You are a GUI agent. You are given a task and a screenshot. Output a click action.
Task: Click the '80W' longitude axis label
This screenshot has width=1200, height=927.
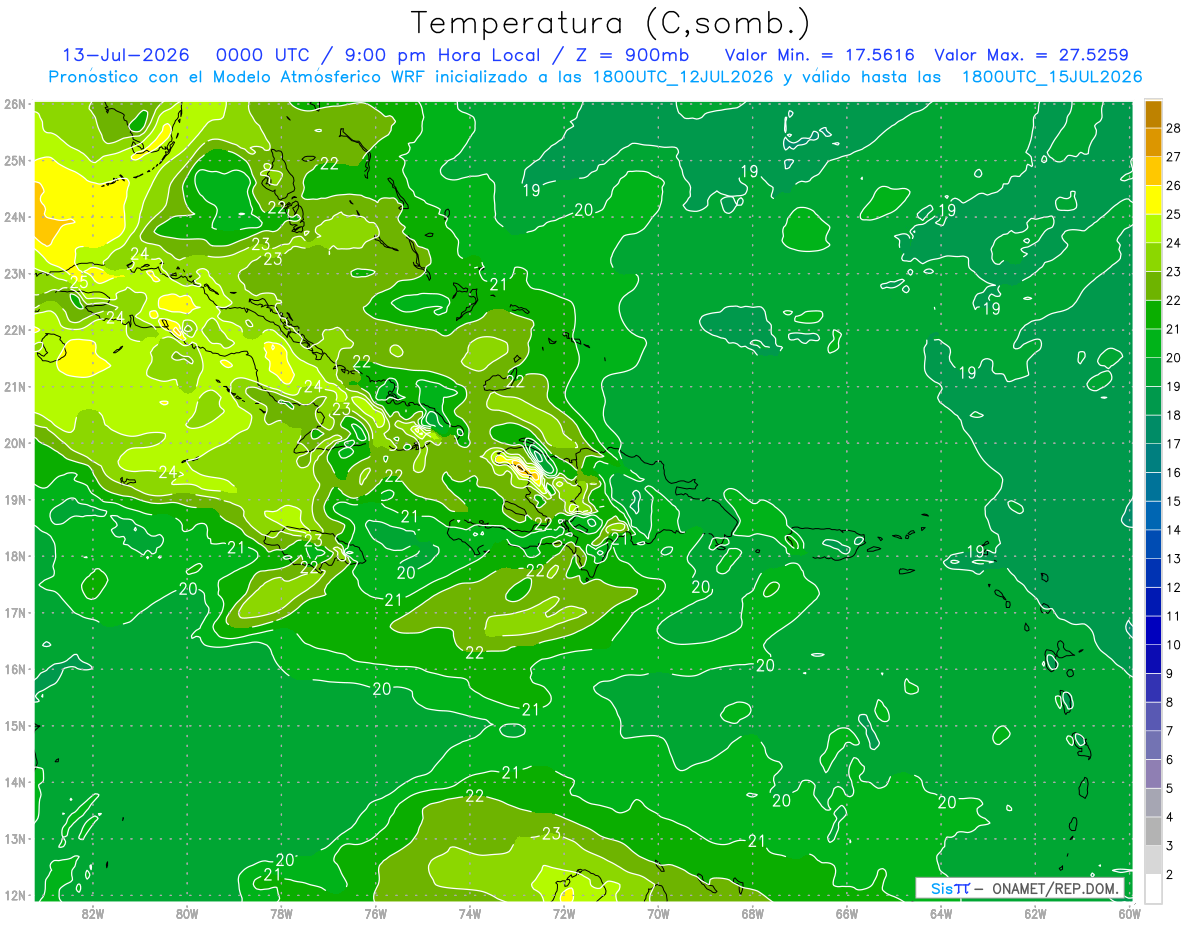click(x=187, y=913)
